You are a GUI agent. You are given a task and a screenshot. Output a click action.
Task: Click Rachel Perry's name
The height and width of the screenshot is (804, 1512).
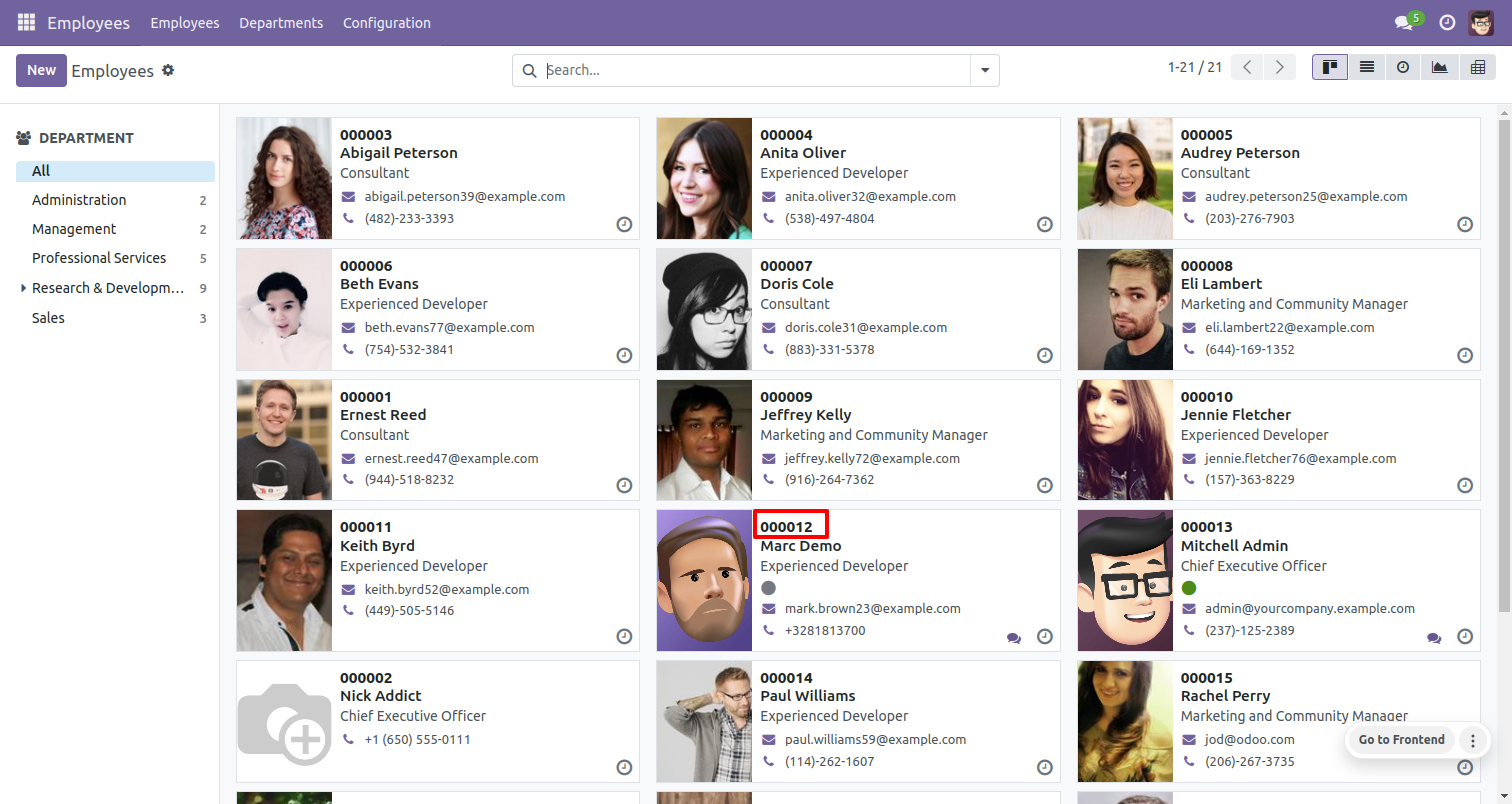click(1225, 696)
